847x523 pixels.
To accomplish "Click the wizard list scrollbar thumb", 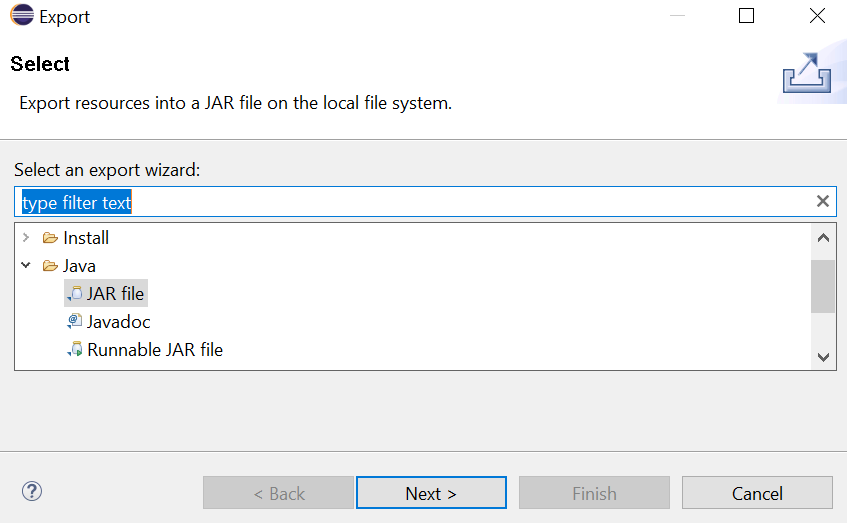I will pyautogui.click(x=823, y=286).
